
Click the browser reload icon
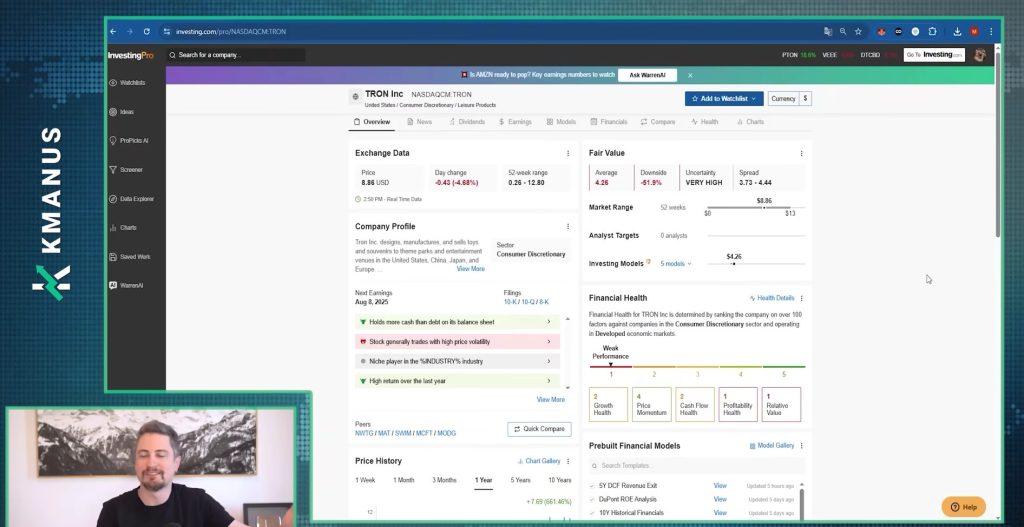point(147,32)
